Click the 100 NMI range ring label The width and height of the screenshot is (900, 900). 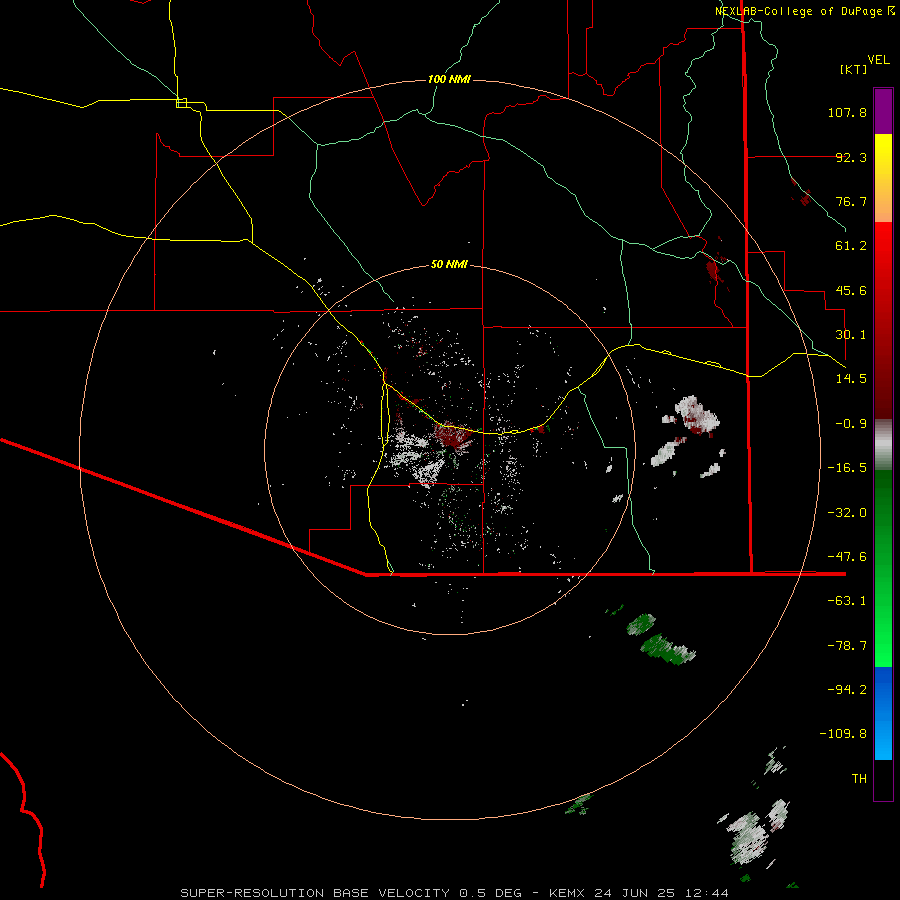449,79
